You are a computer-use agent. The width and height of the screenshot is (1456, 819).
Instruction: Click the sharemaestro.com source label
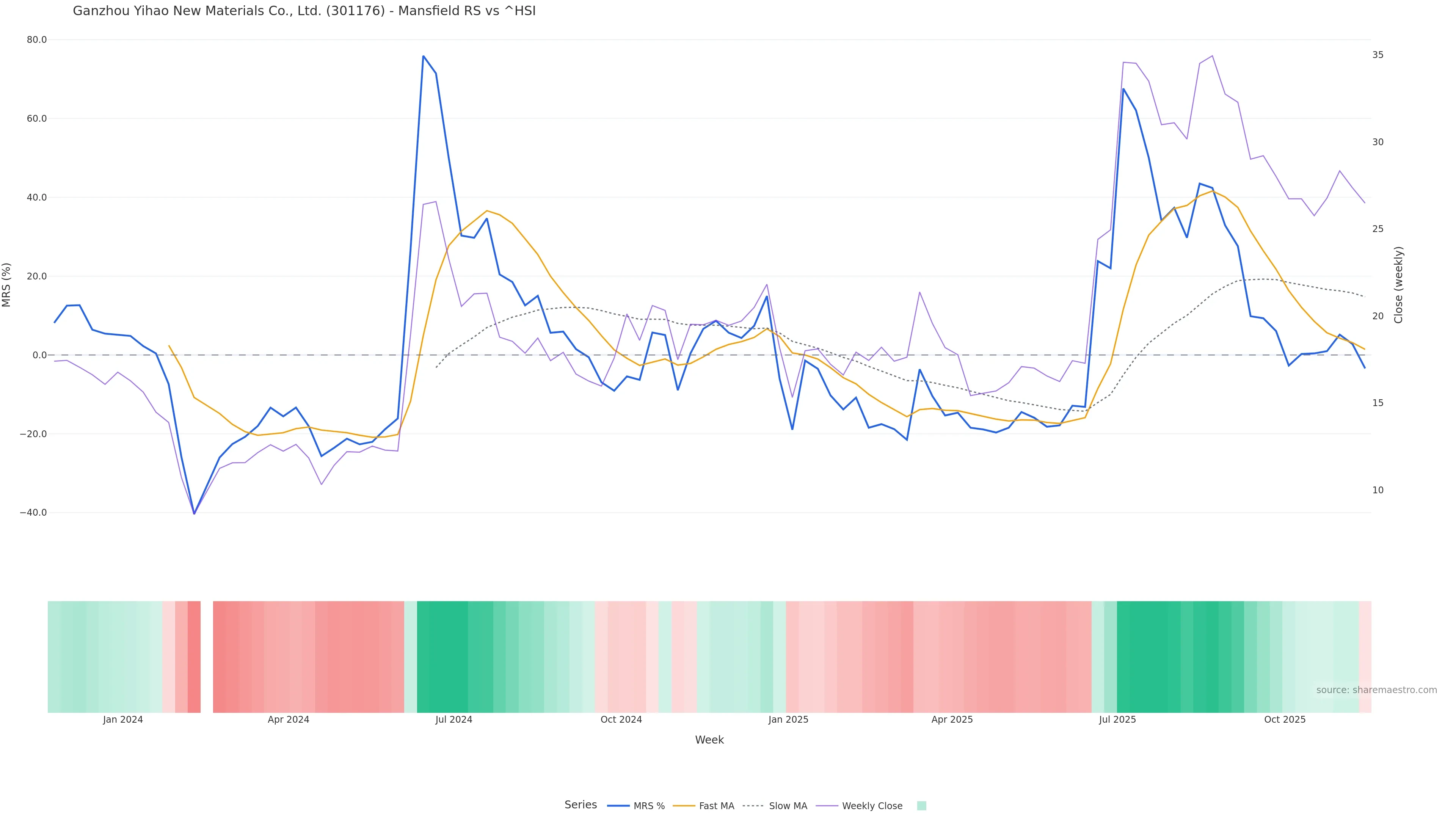pos(1376,690)
